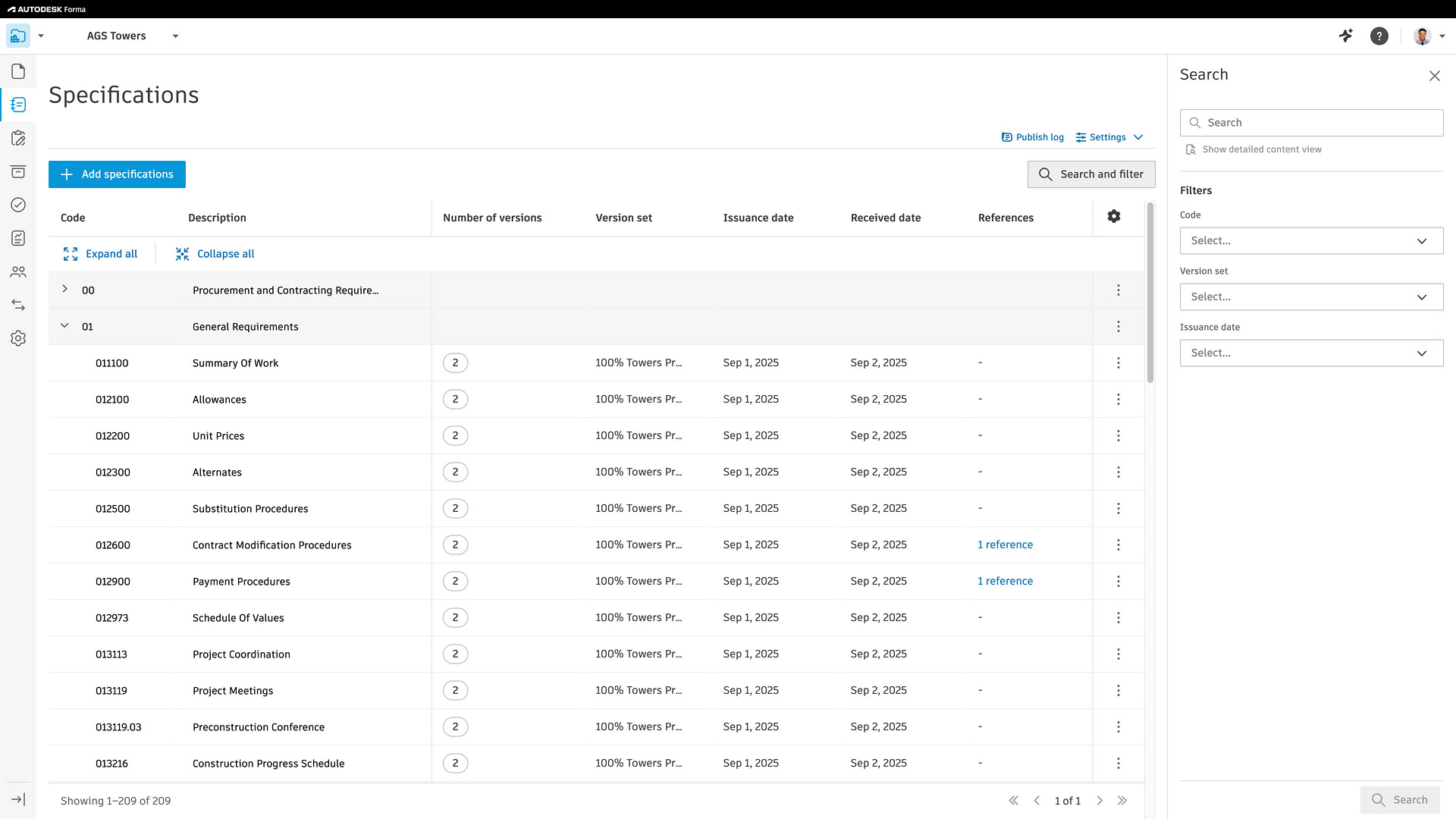Screen dimensions: 1456x819
Task: Focus the Search input field
Action: pos(1311,123)
